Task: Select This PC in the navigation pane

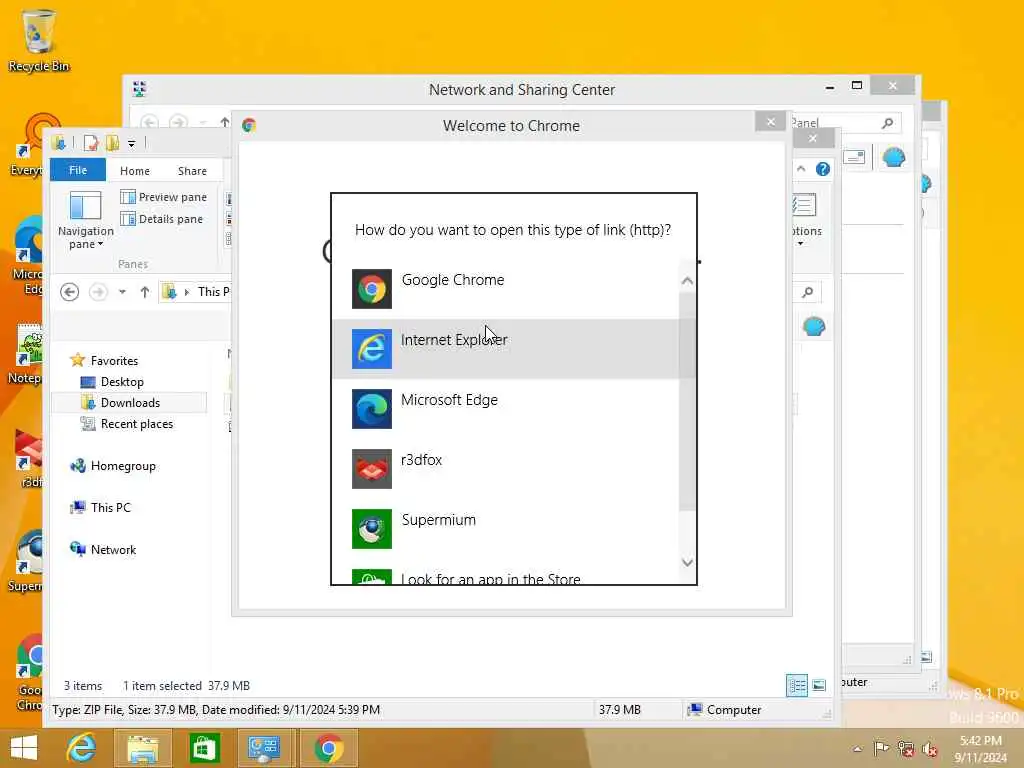Action: tap(101, 507)
